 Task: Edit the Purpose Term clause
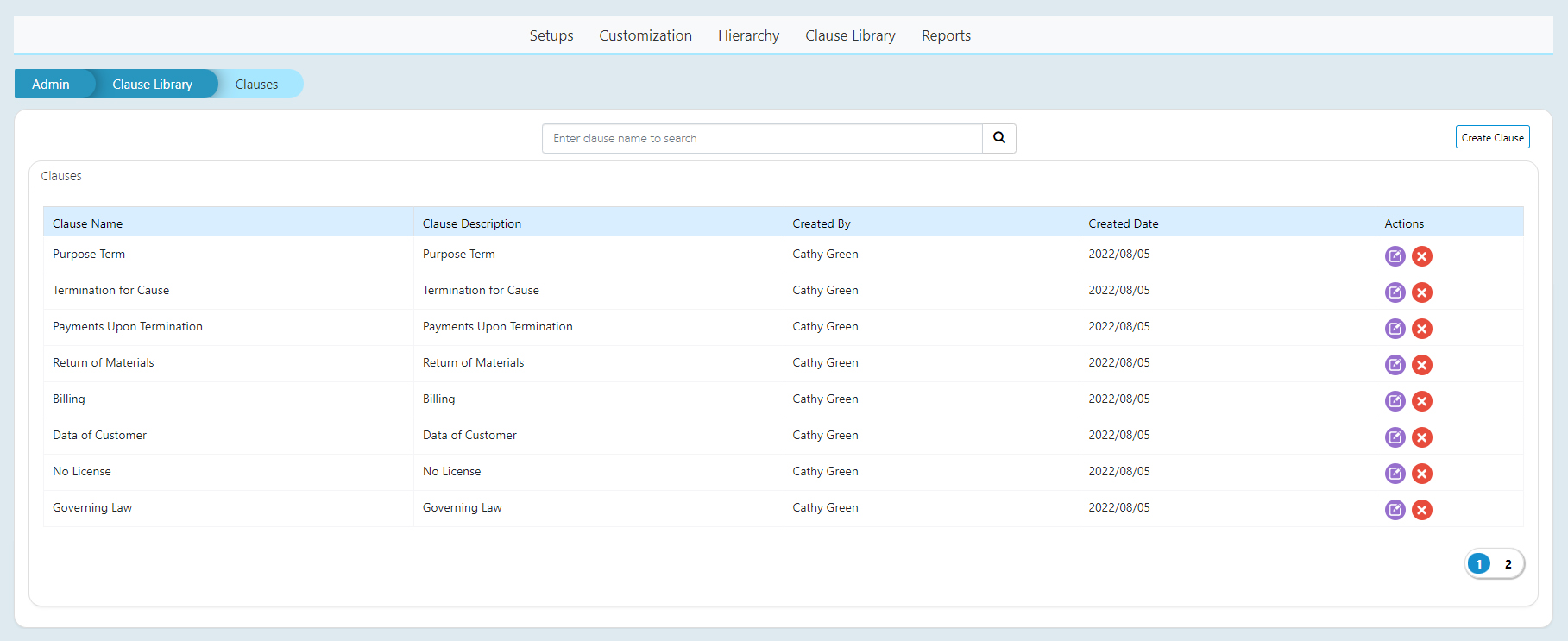1395,256
